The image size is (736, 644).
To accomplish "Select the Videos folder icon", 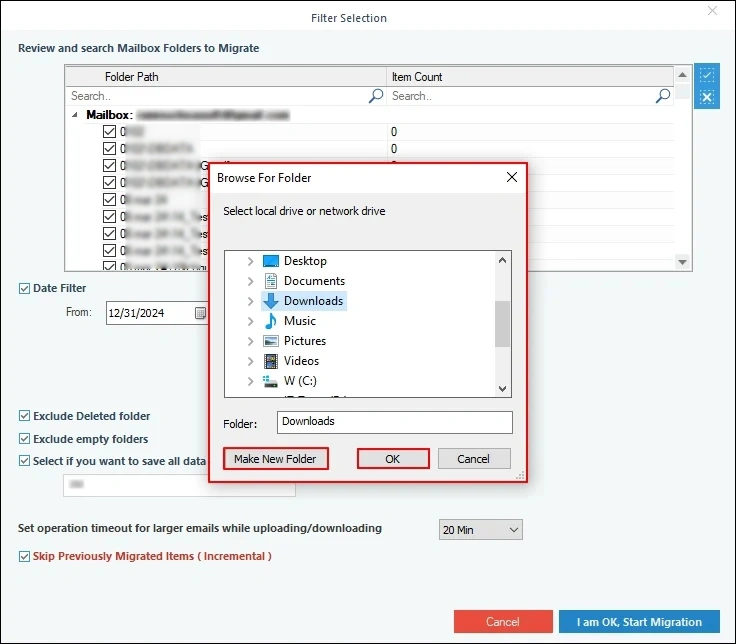I will tap(270, 361).
